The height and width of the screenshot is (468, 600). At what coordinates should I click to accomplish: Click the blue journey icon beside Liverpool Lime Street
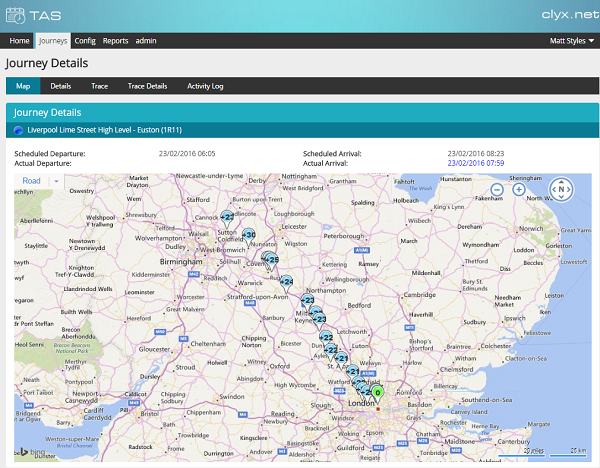[18, 129]
